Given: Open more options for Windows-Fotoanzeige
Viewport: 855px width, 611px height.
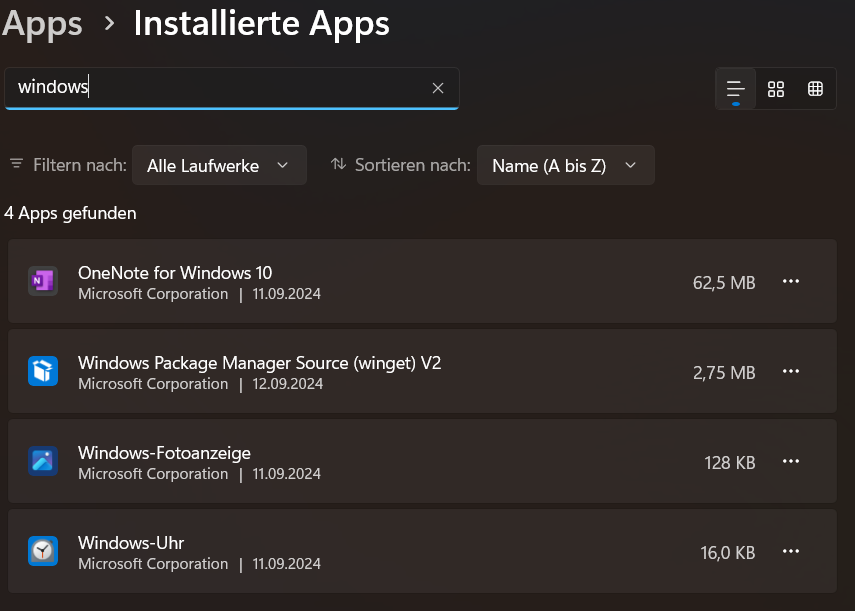Looking at the screenshot, I should [791, 461].
